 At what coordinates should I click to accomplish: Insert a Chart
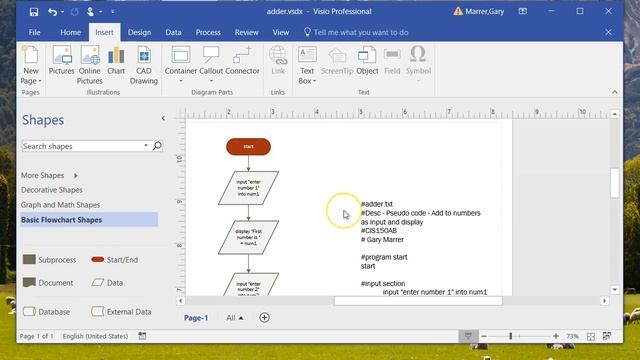(116, 60)
